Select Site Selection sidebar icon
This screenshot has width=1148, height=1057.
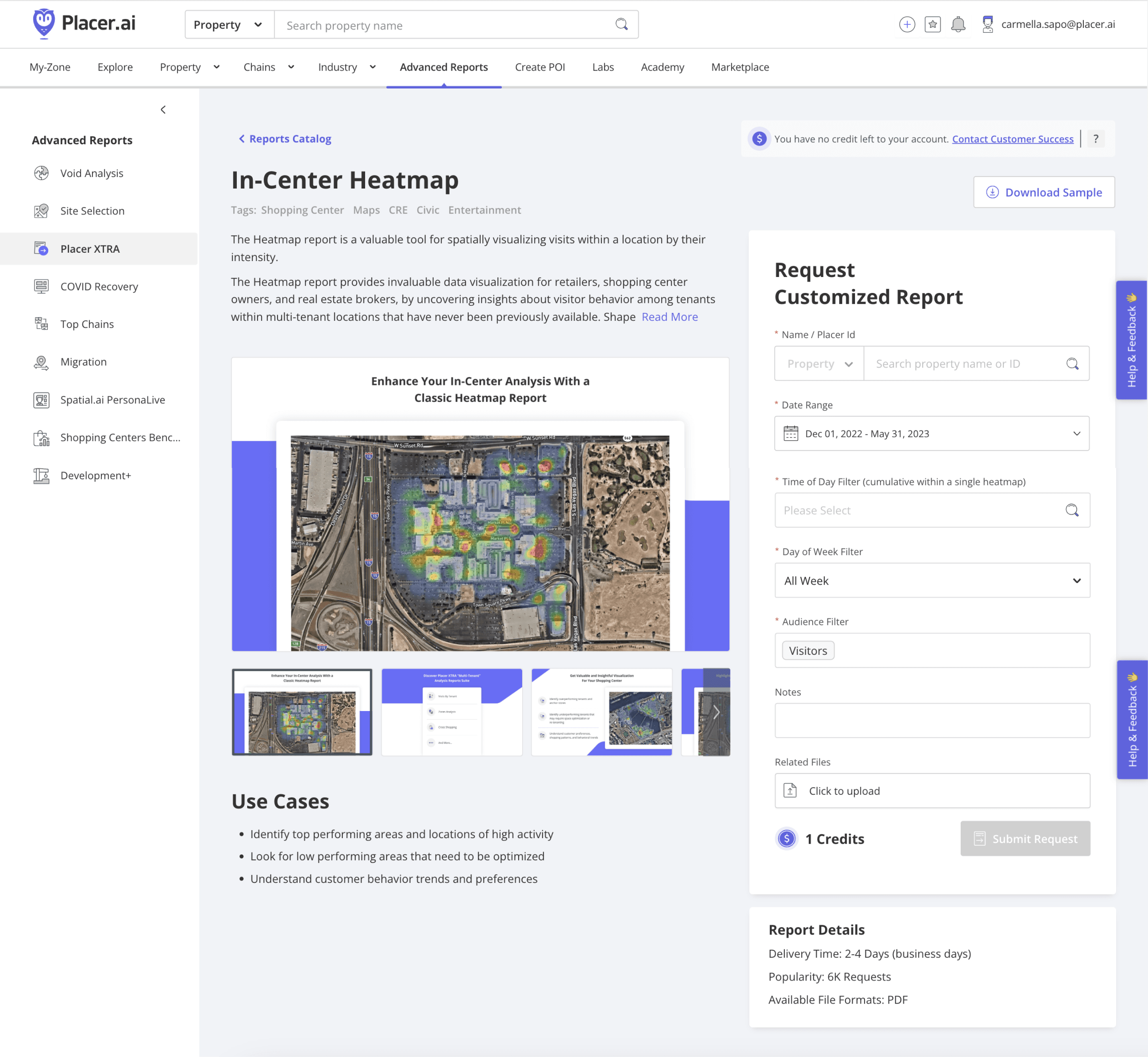[41, 210]
